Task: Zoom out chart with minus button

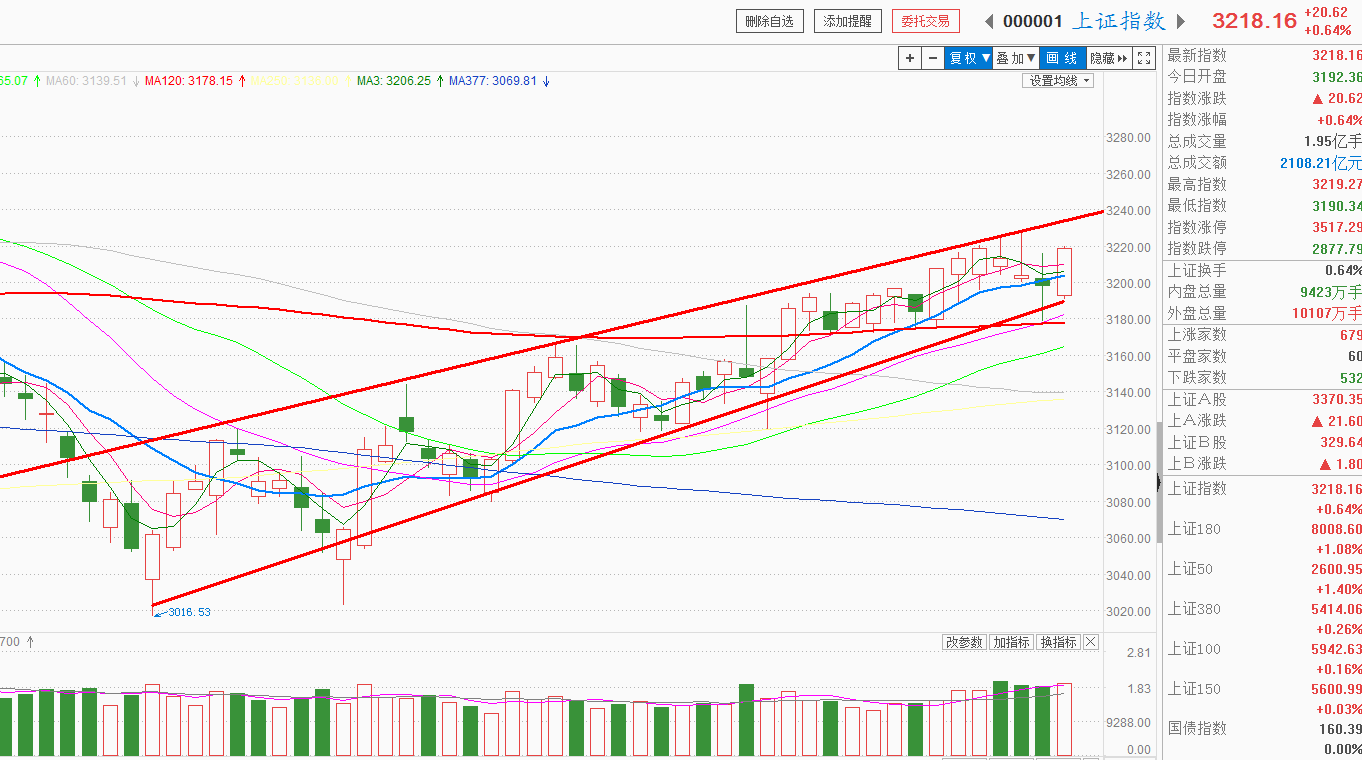Action: pyautogui.click(x=933, y=58)
